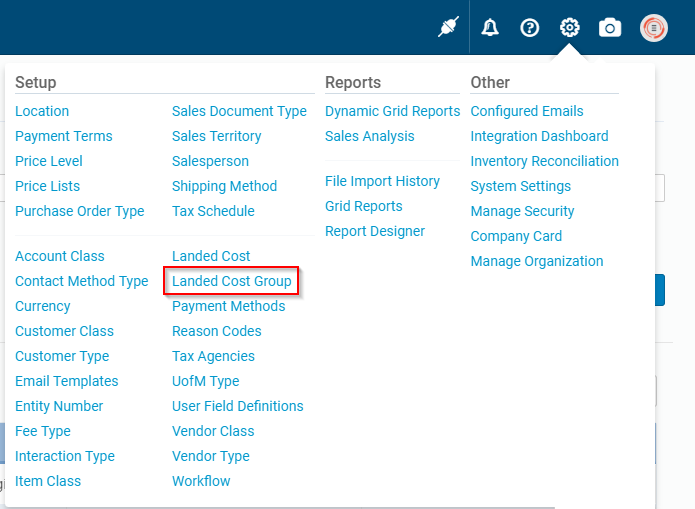Screen dimensions: 695x509
Task: Go to Inventory Reconciliation
Action: tap(544, 161)
